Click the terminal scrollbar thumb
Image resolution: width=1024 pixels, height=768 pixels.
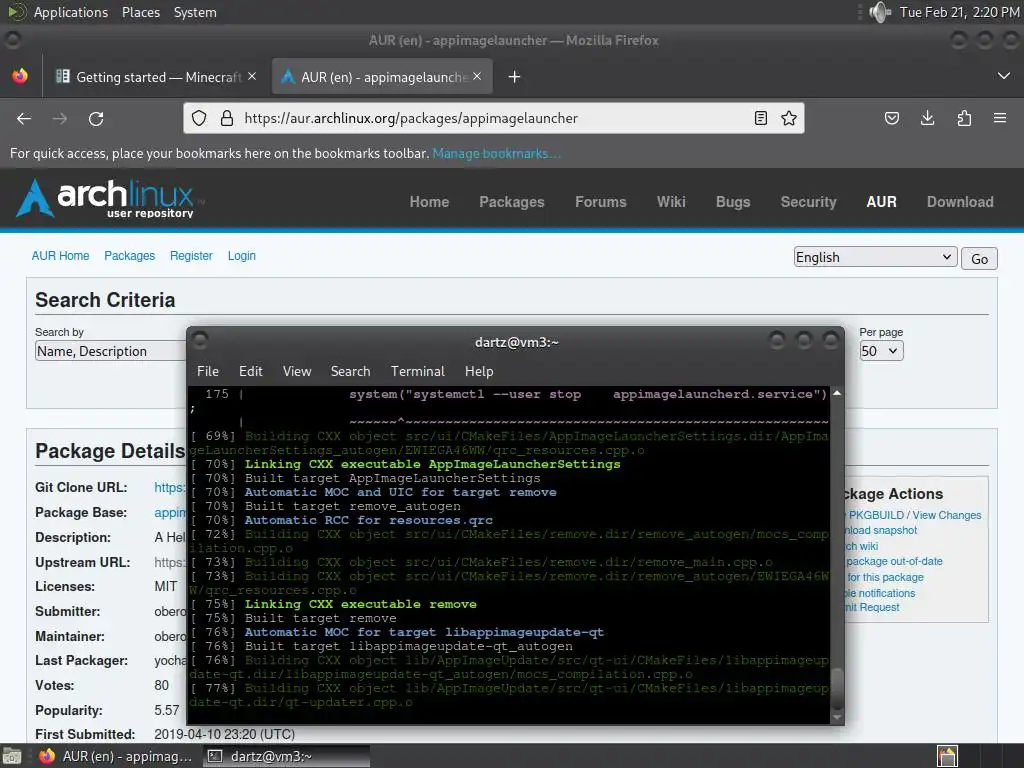click(x=837, y=688)
